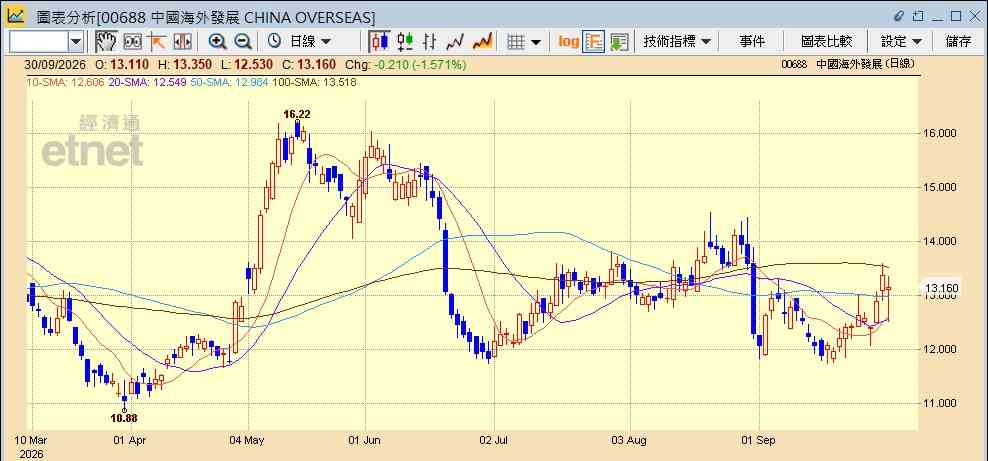Open the grid options dropdown arrow
This screenshot has height=461, width=988.
pos(536,42)
